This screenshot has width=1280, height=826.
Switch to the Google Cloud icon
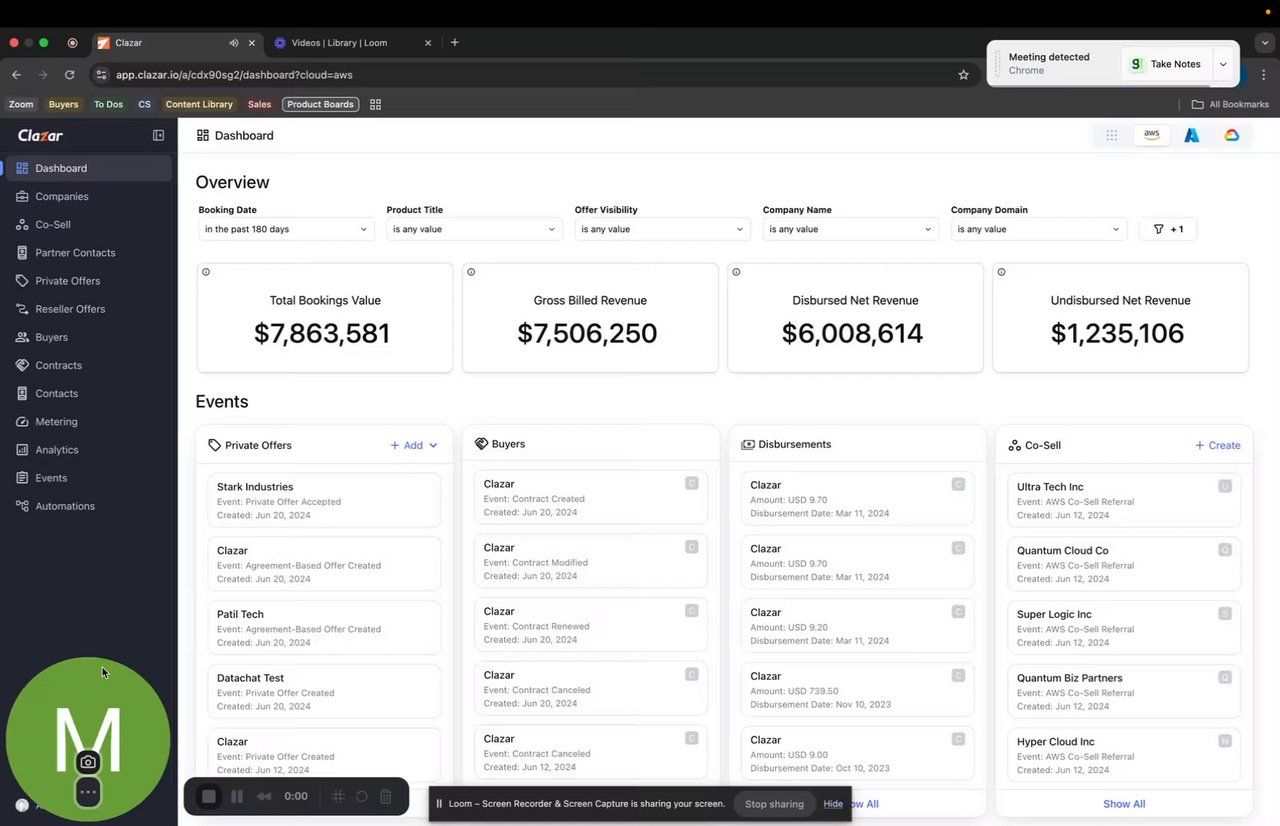click(1232, 135)
